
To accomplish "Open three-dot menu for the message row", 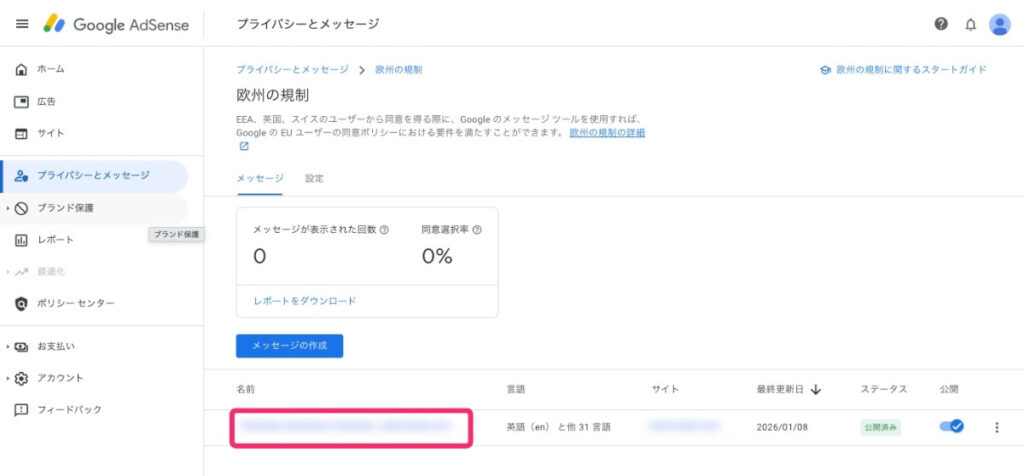I will [x=997, y=428].
